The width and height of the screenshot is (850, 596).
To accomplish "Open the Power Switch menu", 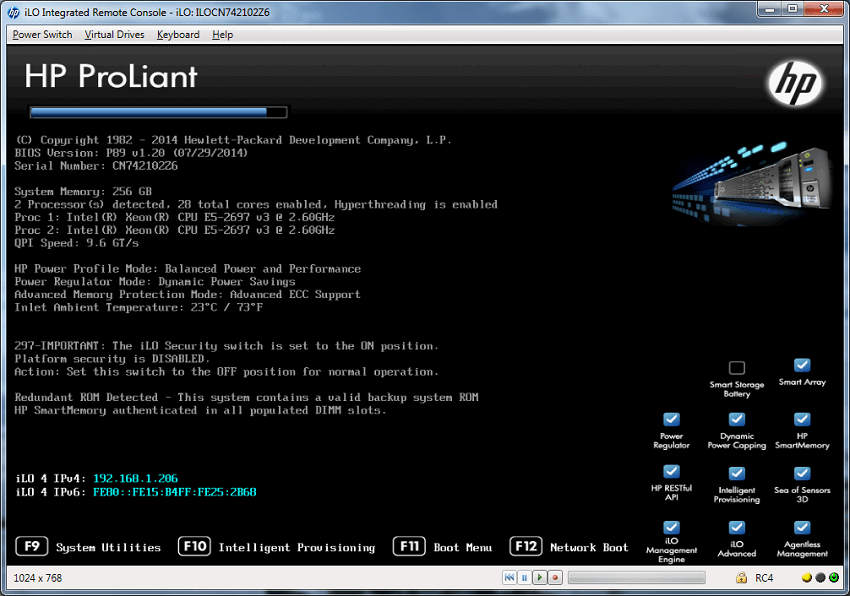I will tap(42, 35).
